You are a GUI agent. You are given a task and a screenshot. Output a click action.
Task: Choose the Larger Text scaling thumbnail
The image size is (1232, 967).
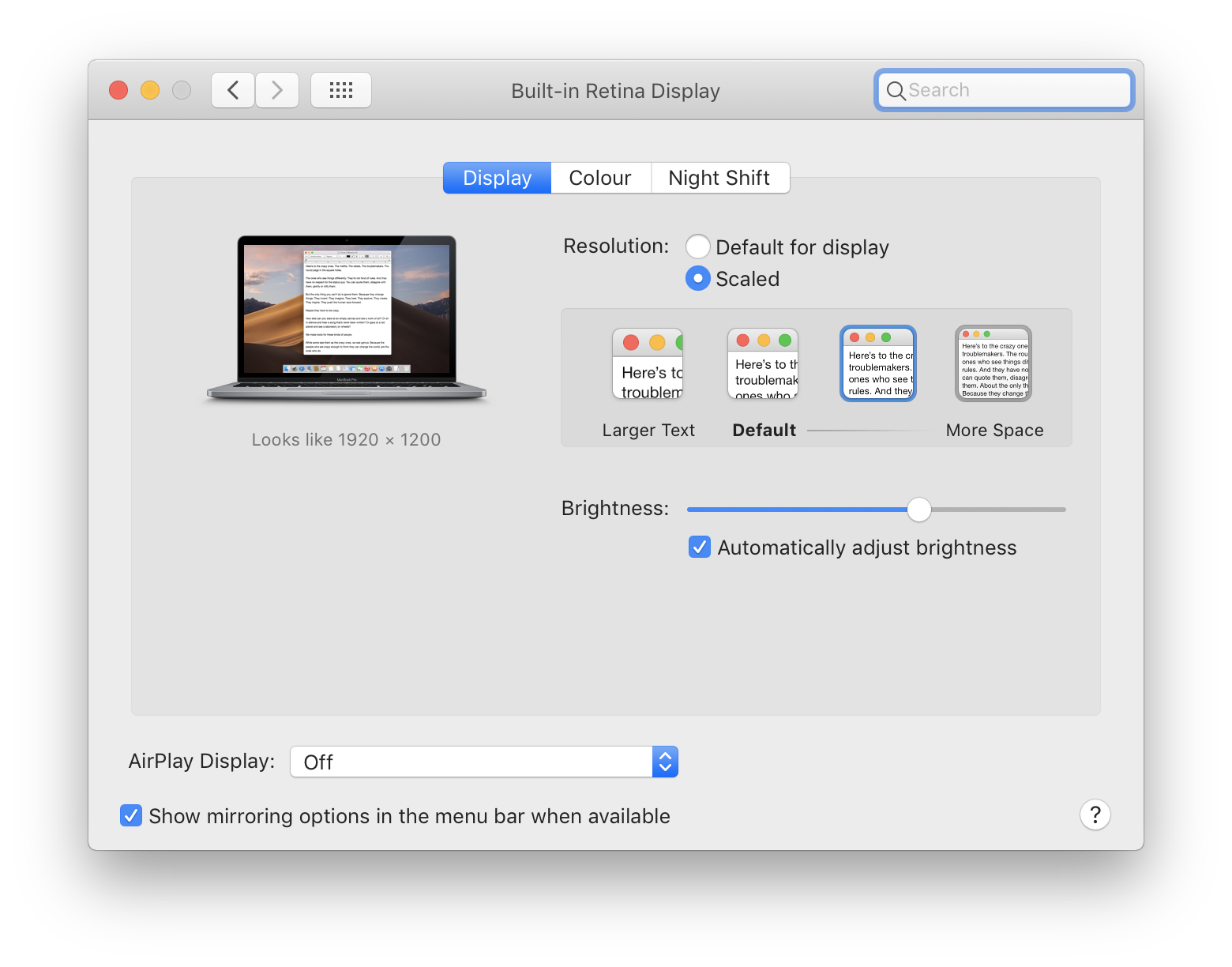pos(648,363)
